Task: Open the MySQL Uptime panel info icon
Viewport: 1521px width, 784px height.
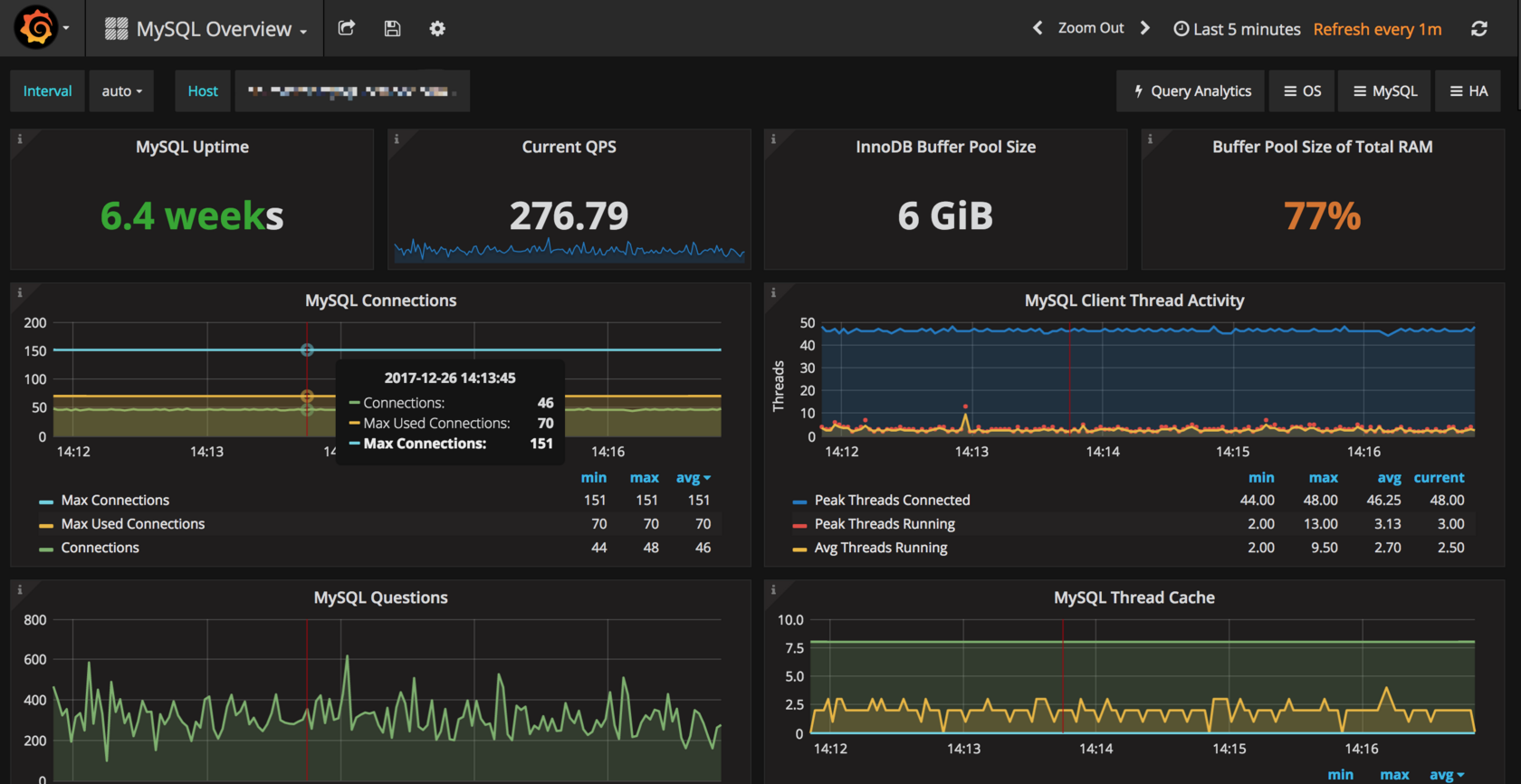Action: [20, 139]
